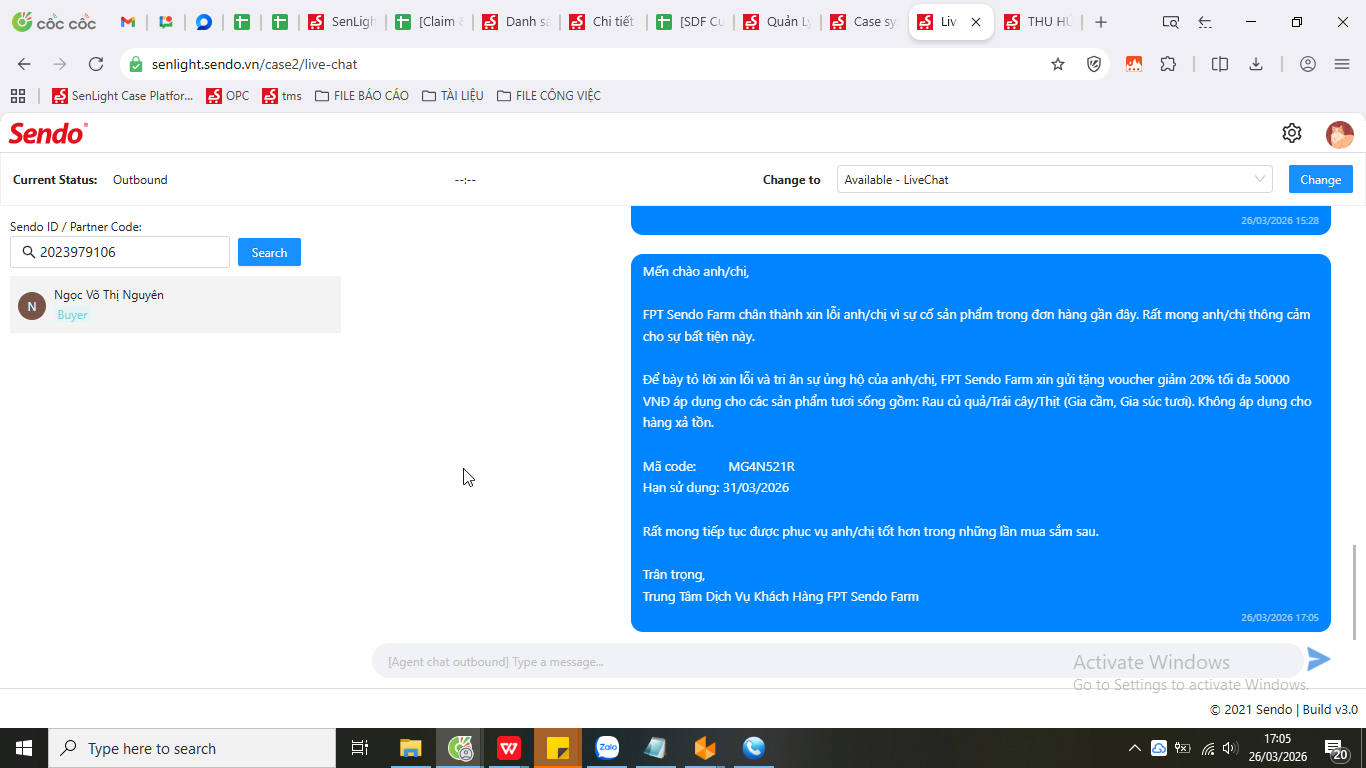The height and width of the screenshot is (768, 1366).
Task: Open a new browser tab
Action: (1101, 22)
